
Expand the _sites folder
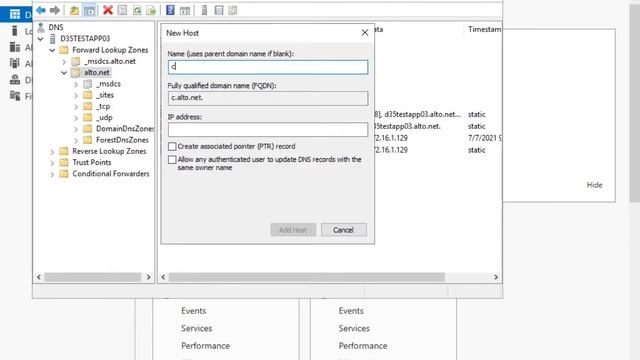coord(76,95)
